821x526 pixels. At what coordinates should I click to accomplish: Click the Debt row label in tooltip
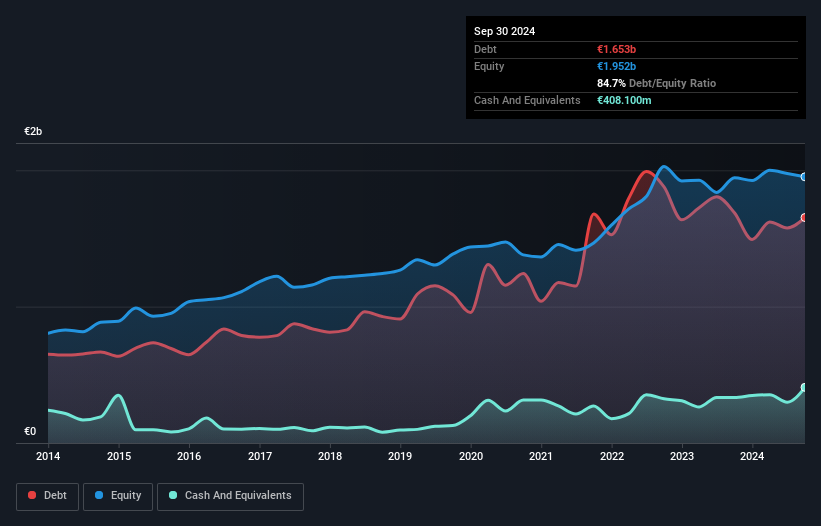point(485,49)
